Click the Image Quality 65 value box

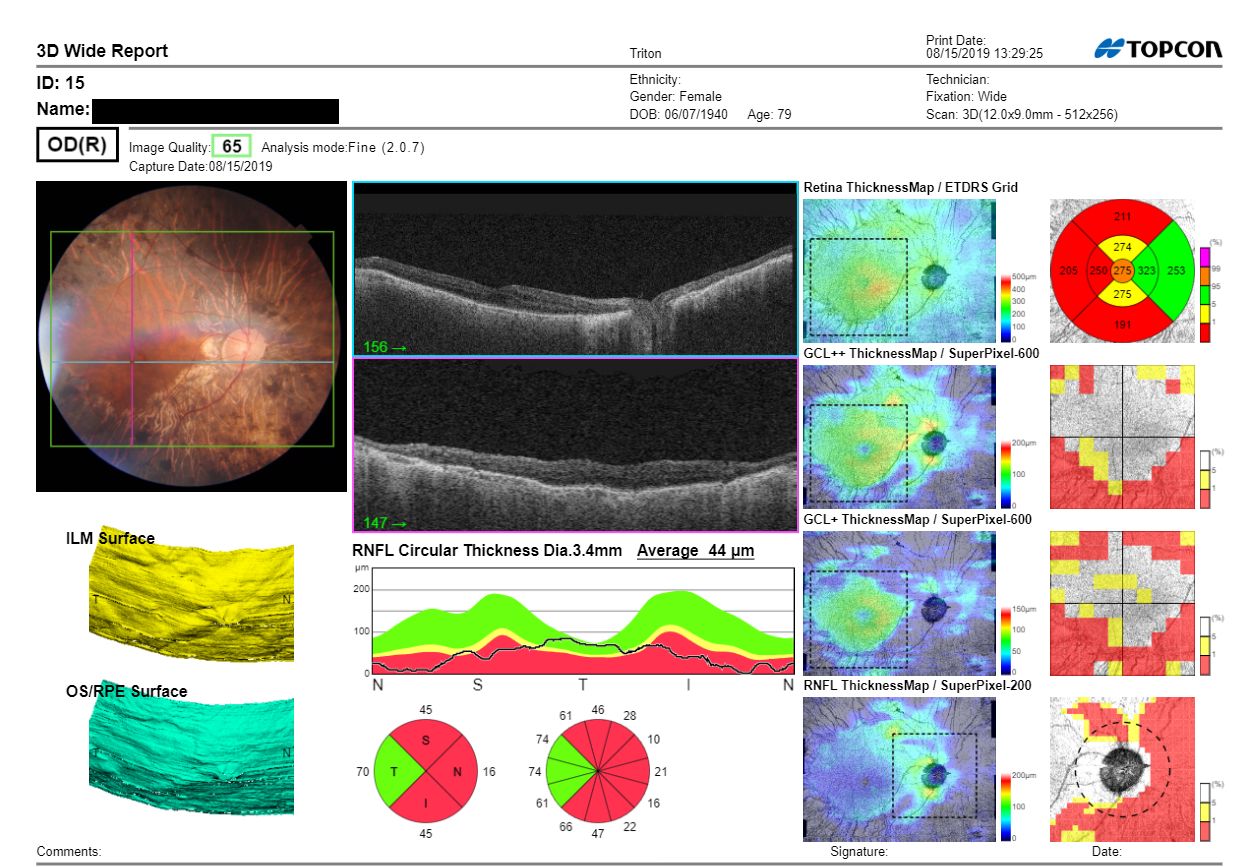pos(232,146)
